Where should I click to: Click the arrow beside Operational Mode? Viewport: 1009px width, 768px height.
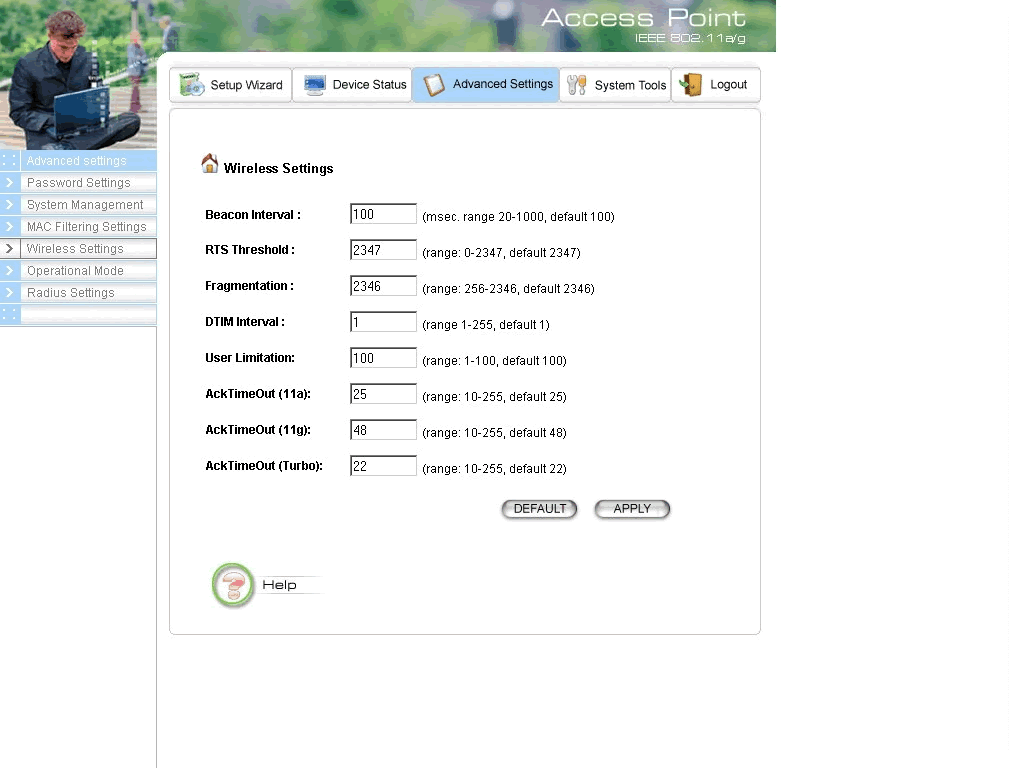(10, 270)
